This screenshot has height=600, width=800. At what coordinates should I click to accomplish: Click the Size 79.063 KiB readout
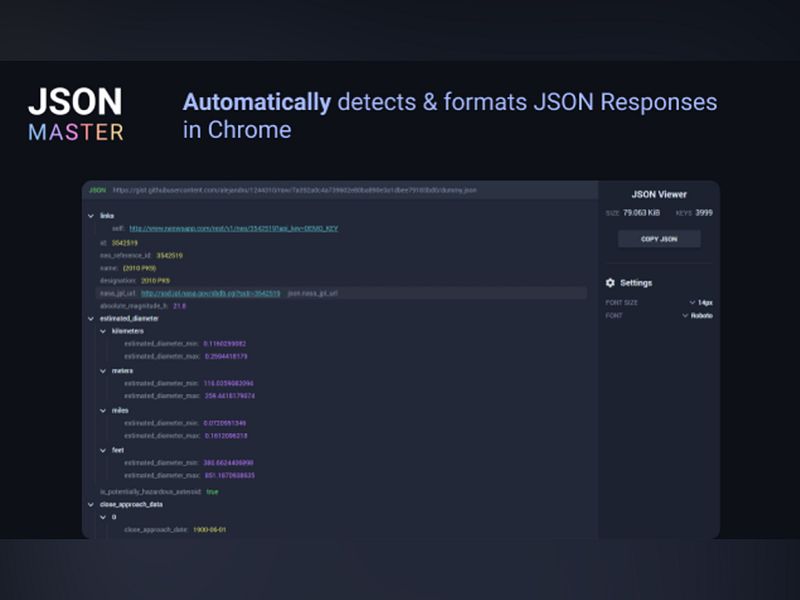633,213
